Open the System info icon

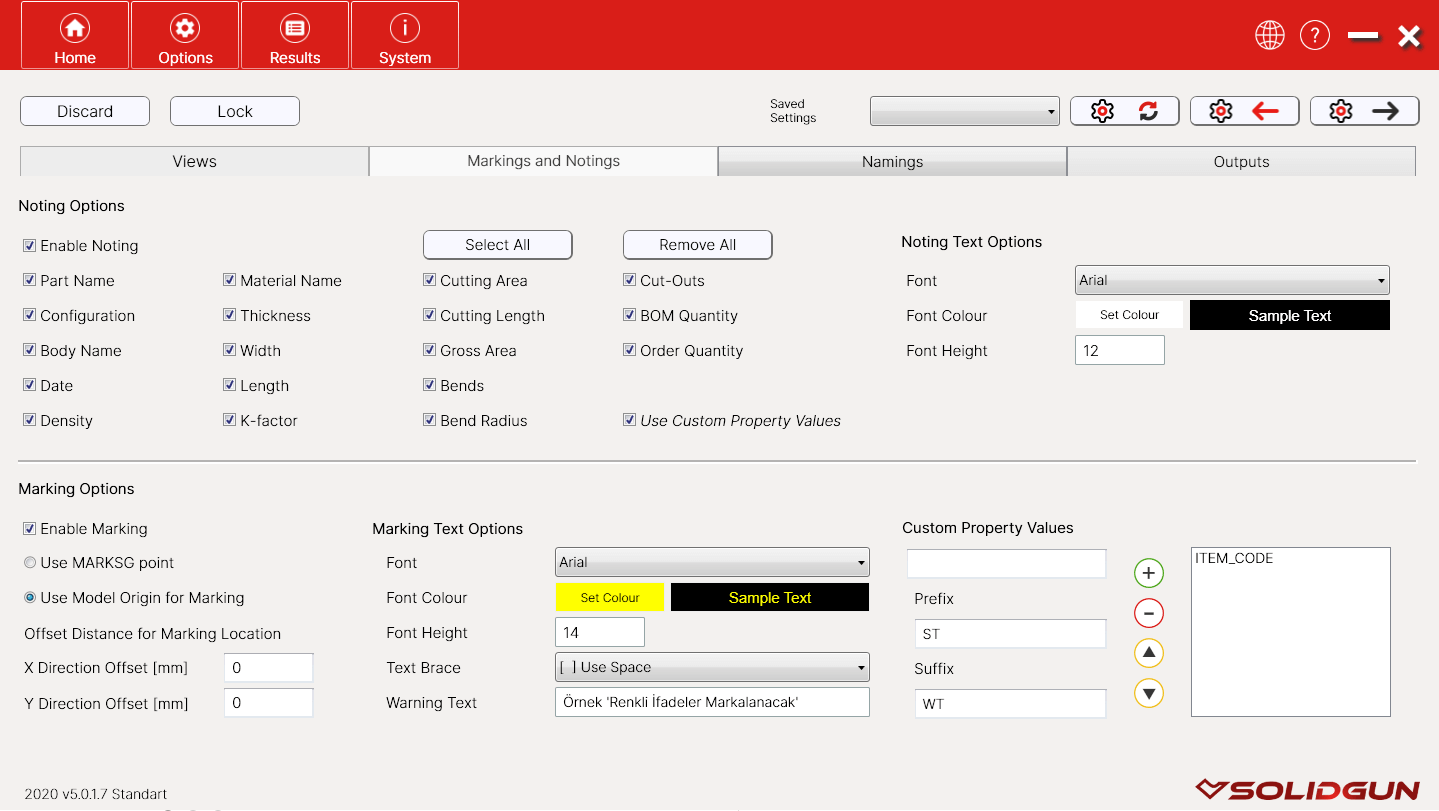[x=405, y=30]
